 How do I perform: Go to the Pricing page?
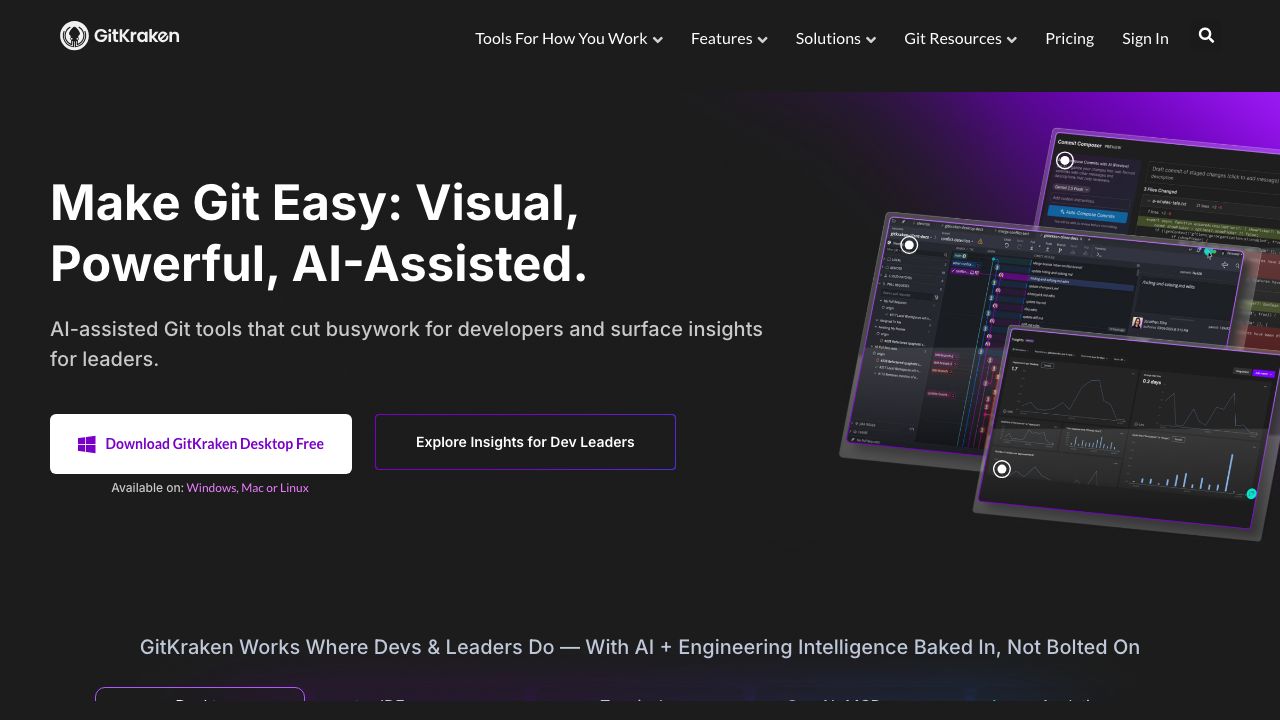pyautogui.click(x=1069, y=38)
